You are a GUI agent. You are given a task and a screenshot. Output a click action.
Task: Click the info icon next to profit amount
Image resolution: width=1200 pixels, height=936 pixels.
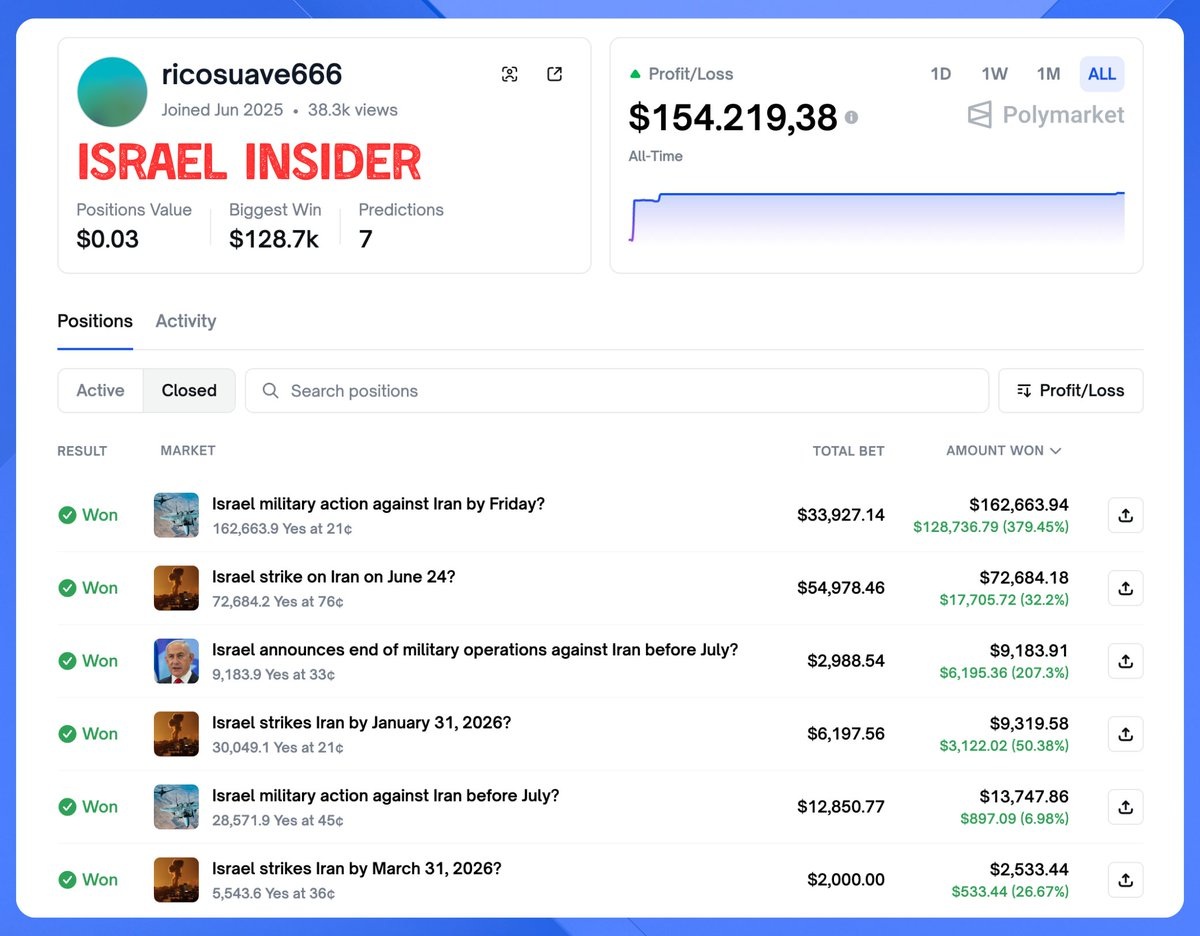[x=851, y=117]
